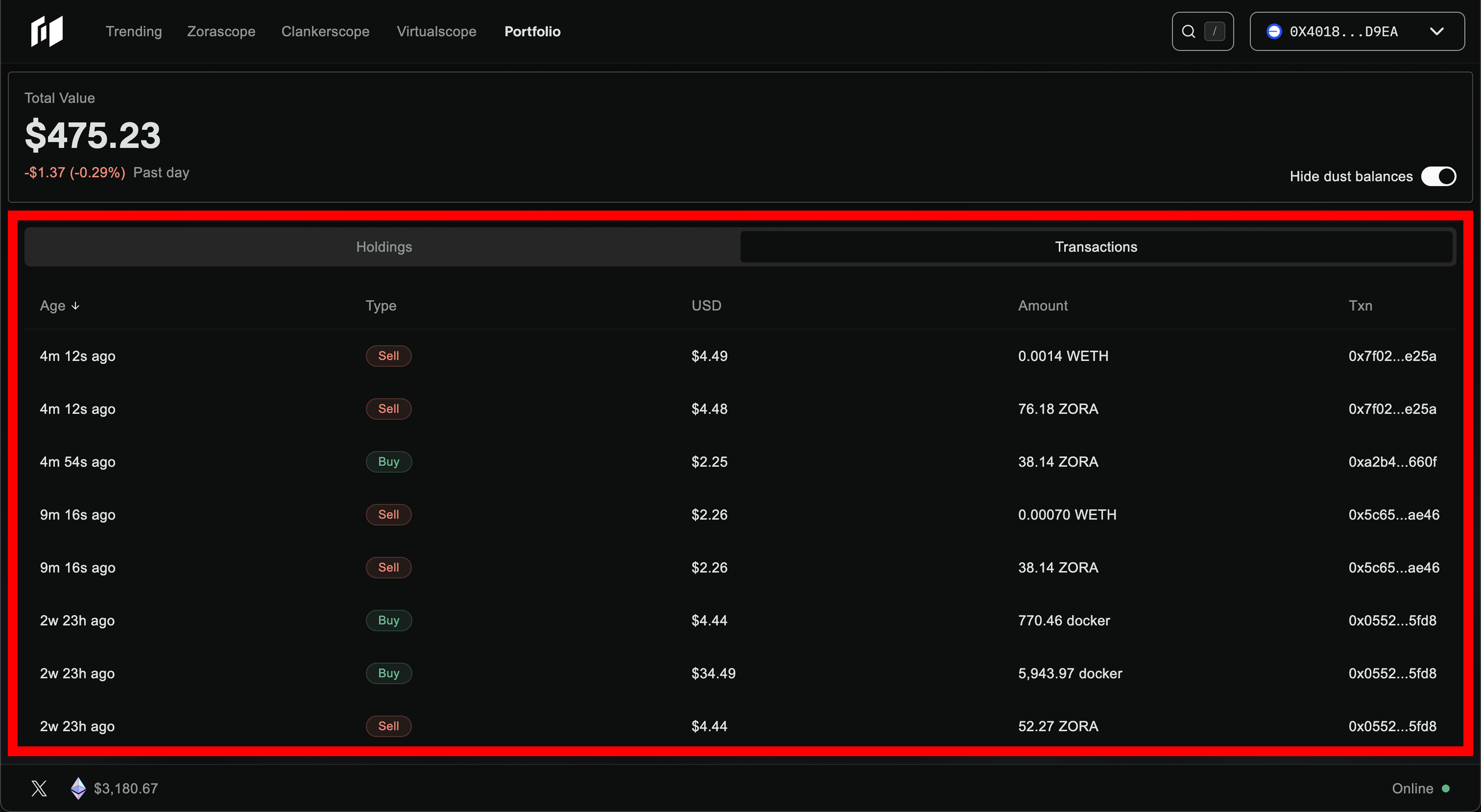Open the Zorascope nav item

pos(221,32)
